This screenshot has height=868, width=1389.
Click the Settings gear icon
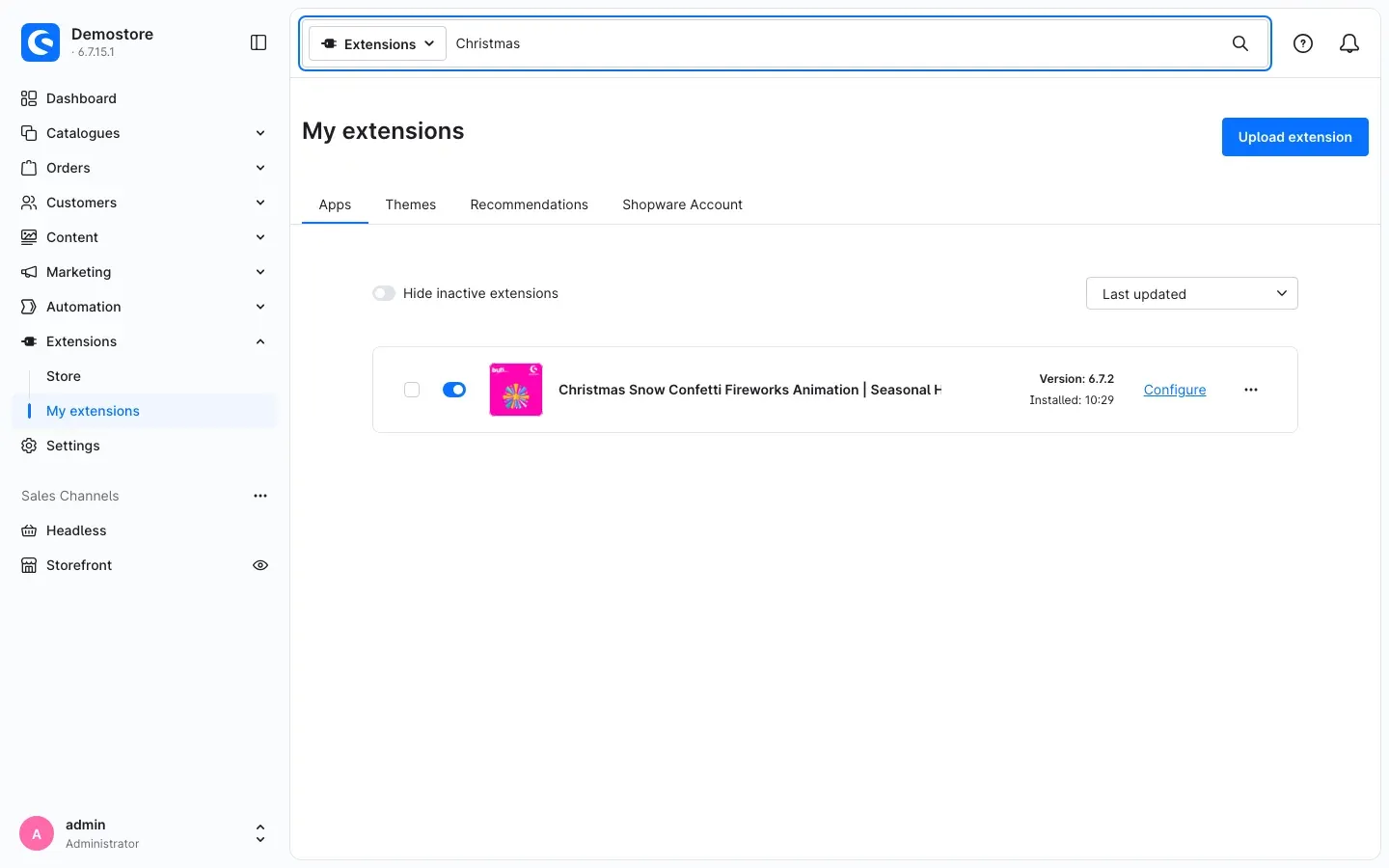click(29, 446)
